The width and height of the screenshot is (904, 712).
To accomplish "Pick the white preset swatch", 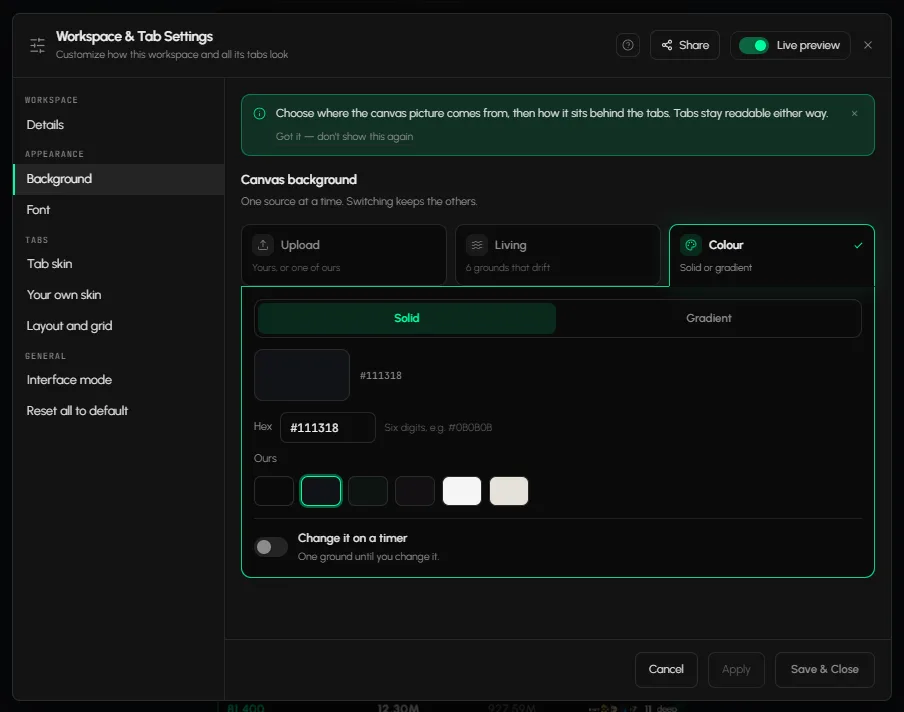I will (462, 491).
